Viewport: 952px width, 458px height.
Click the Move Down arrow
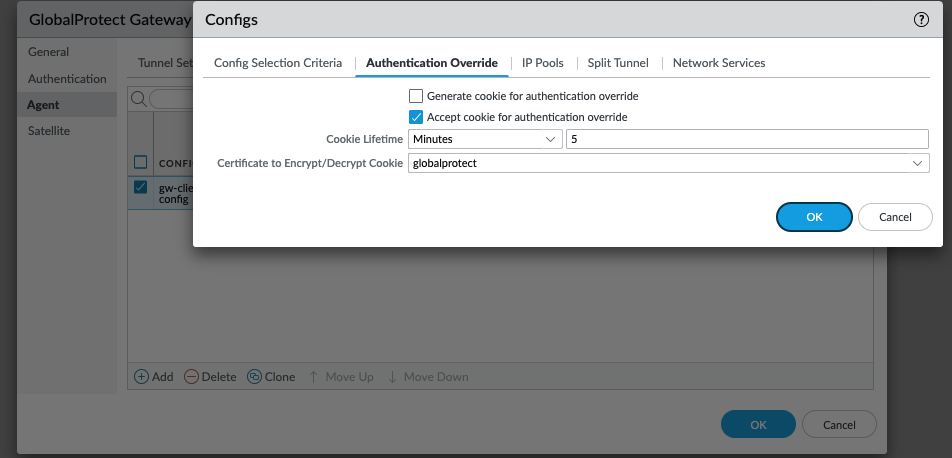tap(392, 377)
